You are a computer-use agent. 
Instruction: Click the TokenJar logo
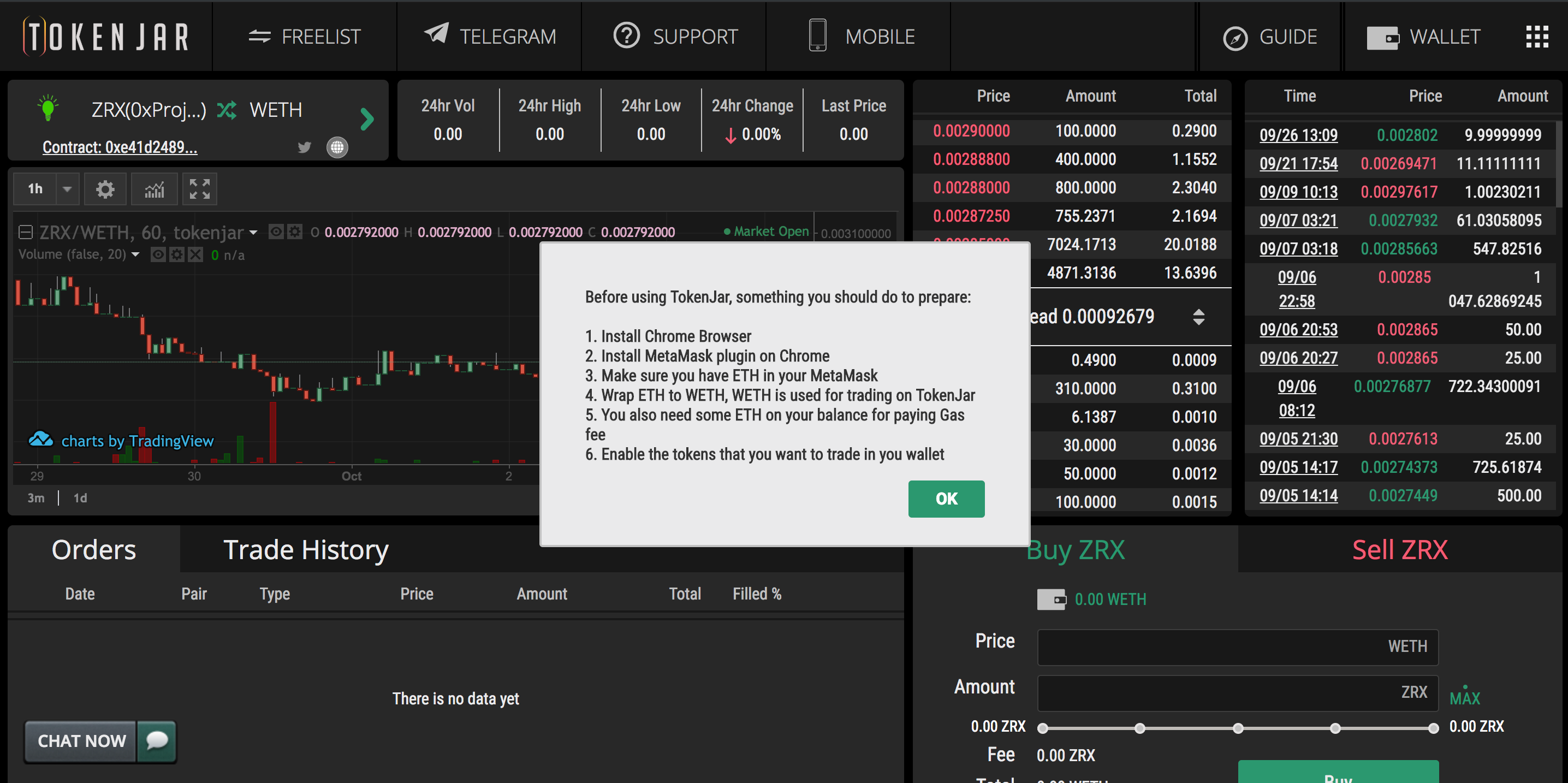click(x=106, y=37)
